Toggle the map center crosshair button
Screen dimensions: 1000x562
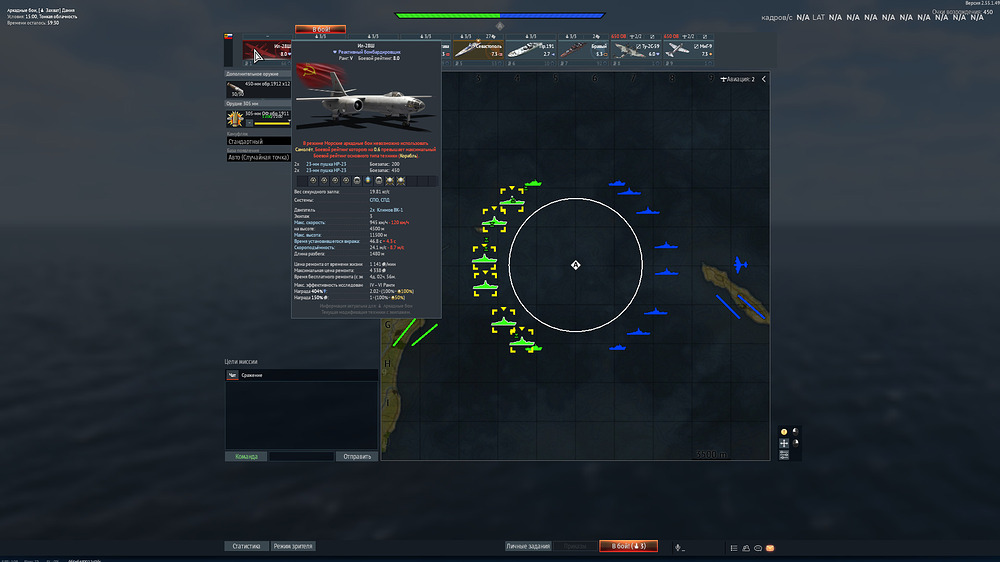click(x=784, y=443)
